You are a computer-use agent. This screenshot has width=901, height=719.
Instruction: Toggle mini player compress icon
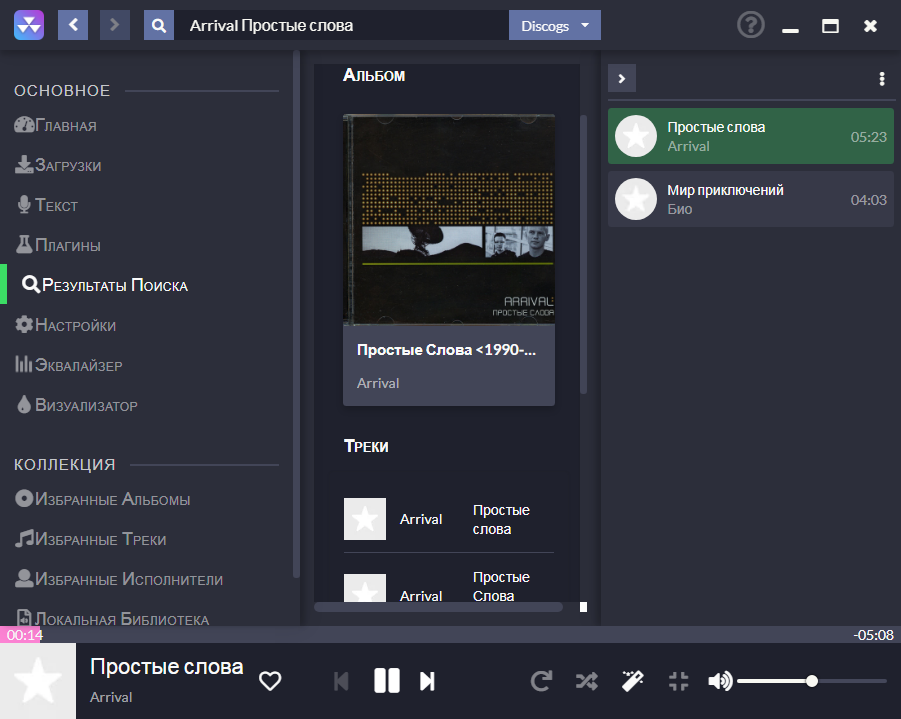(x=679, y=681)
